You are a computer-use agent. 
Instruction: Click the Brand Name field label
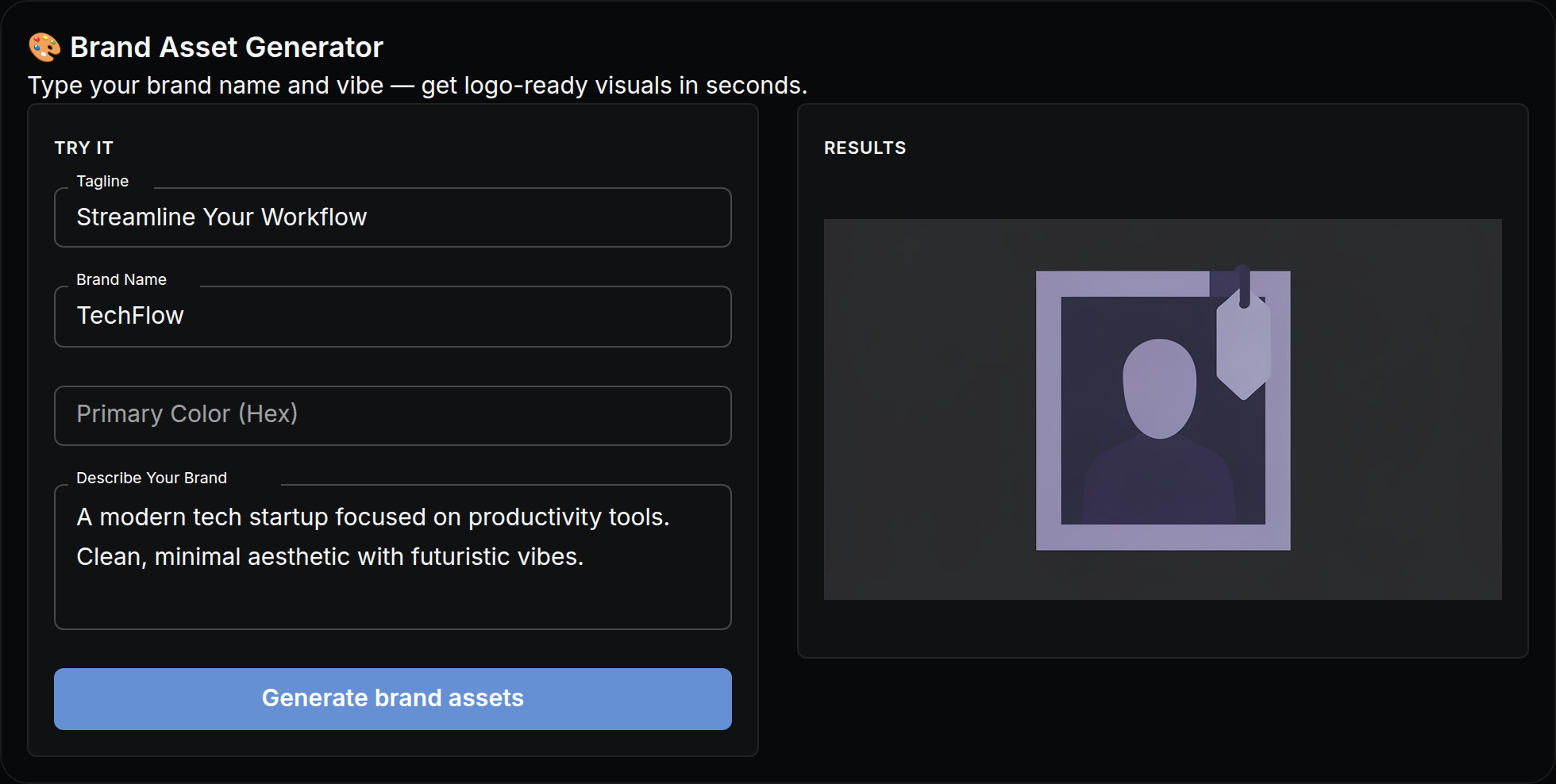121,279
